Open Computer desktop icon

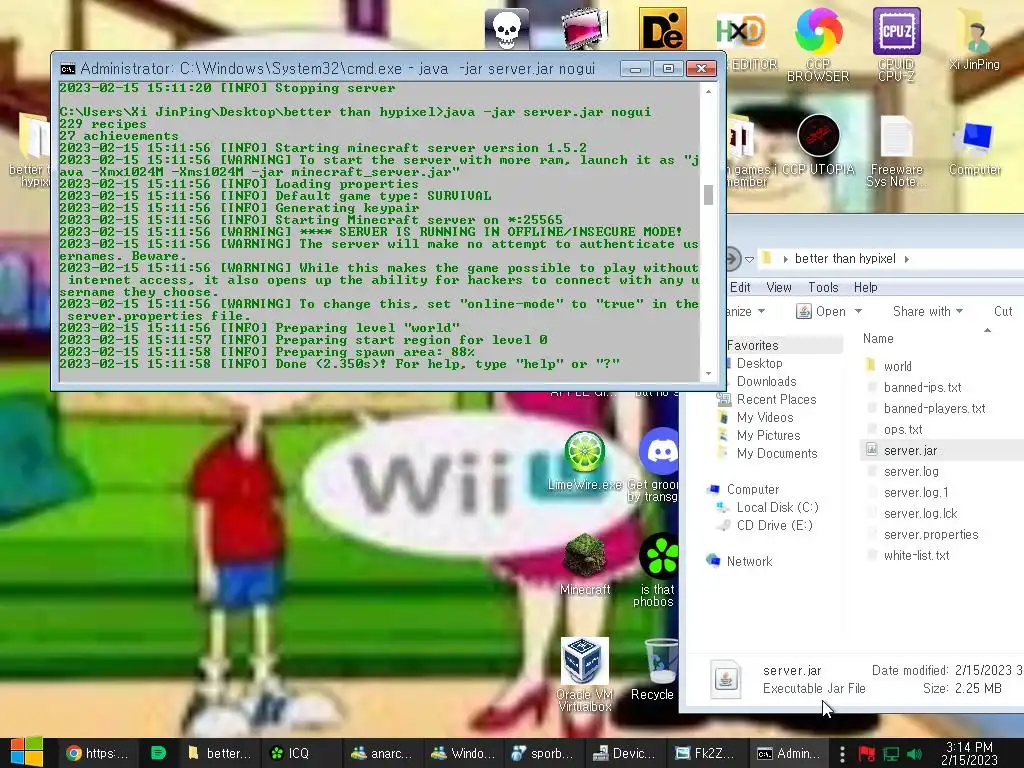point(974,148)
